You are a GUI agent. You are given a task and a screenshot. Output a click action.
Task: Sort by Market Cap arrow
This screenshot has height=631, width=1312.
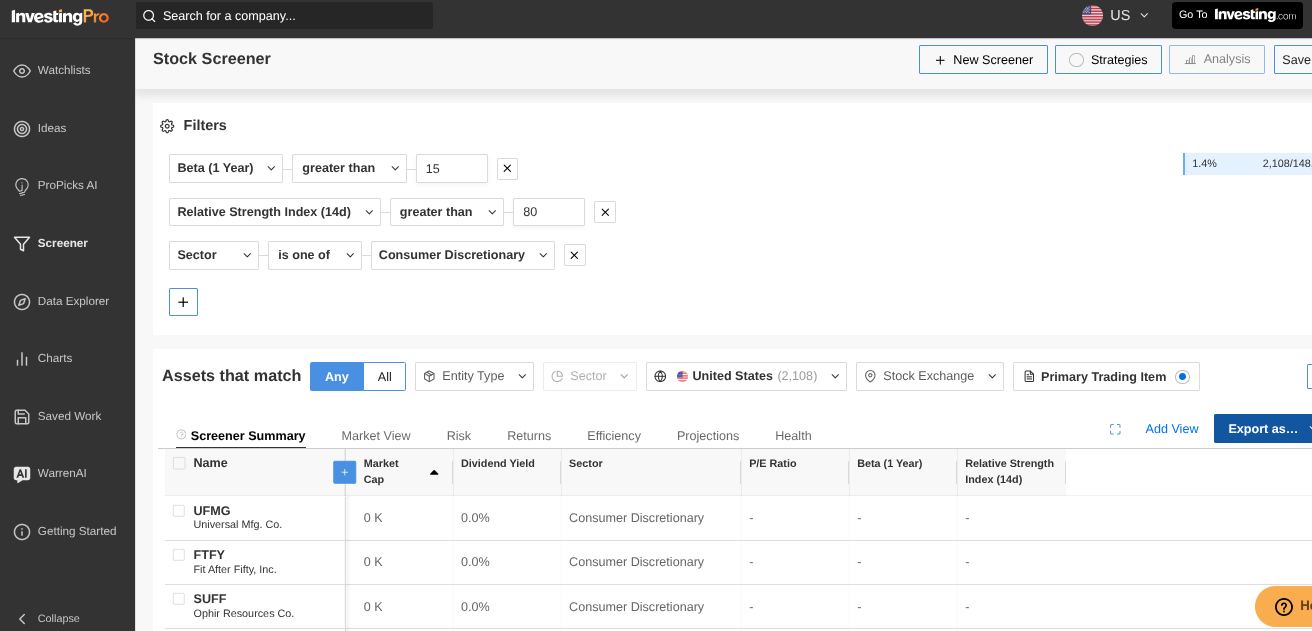pos(434,472)
